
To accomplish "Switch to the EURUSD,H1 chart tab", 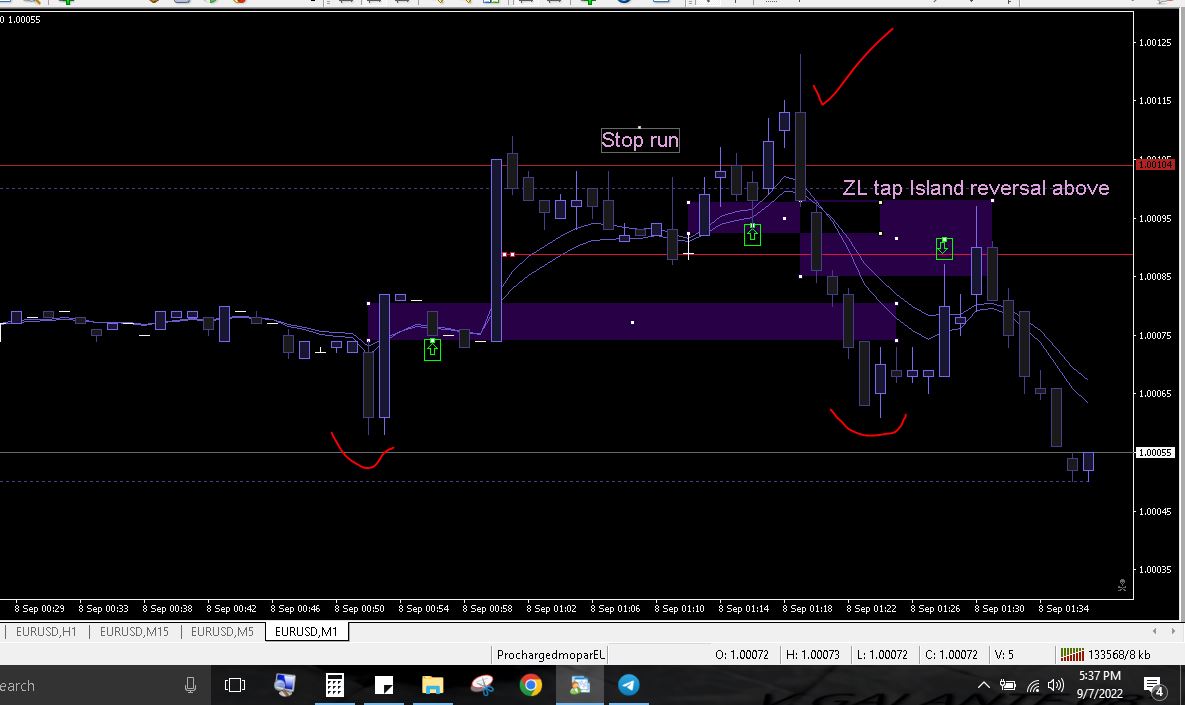I will point(46,632).
